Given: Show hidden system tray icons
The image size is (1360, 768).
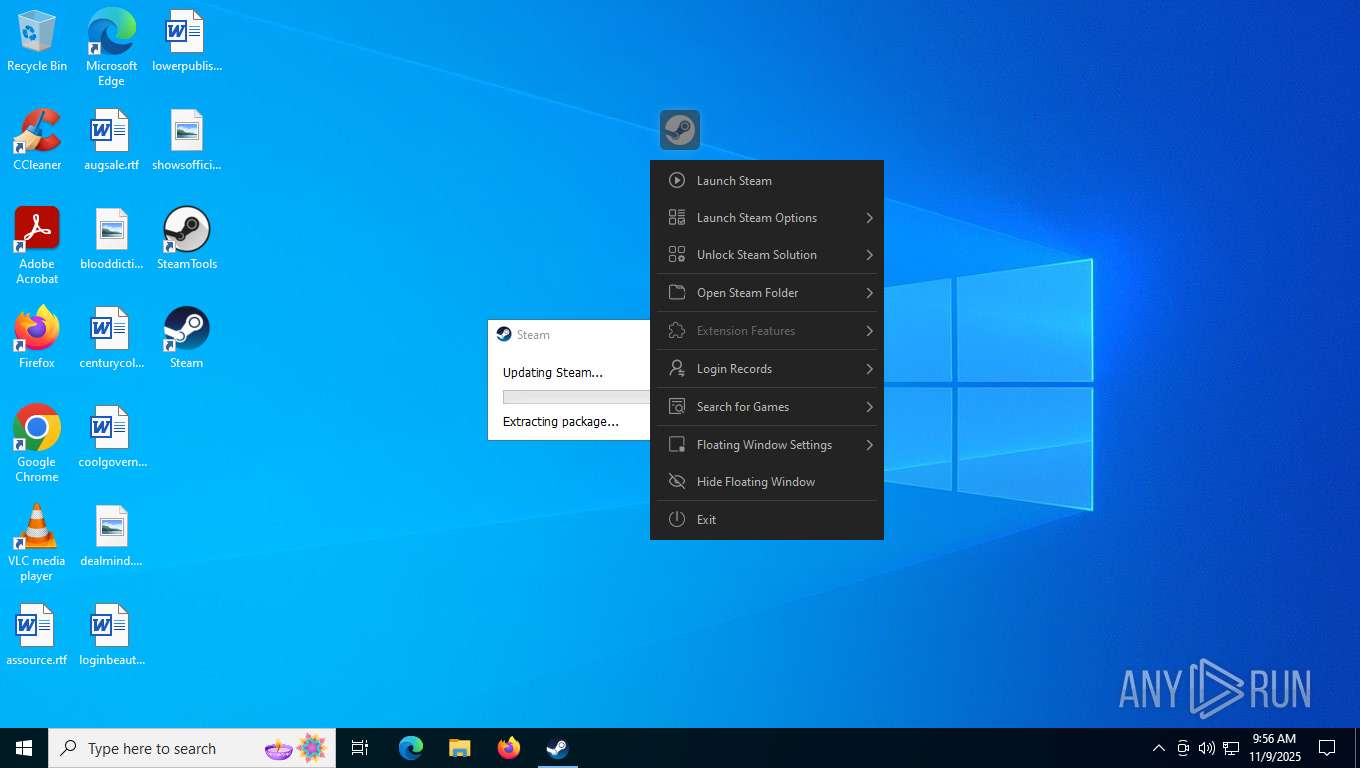Looking at the screenshot, I should [1159, 748].
